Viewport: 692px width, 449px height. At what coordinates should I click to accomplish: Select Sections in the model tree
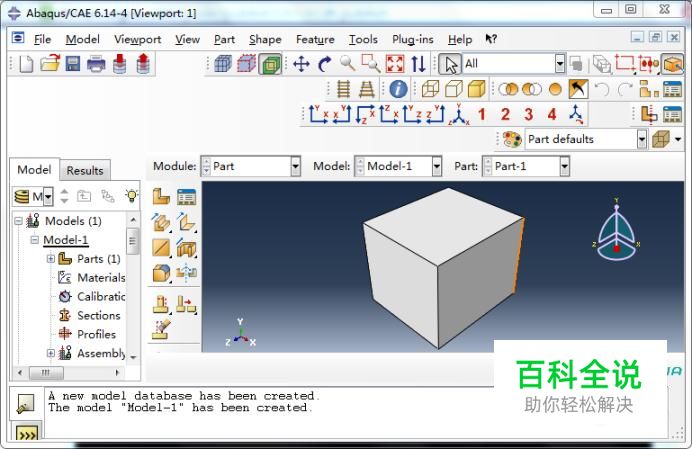(x=99, y=315)
